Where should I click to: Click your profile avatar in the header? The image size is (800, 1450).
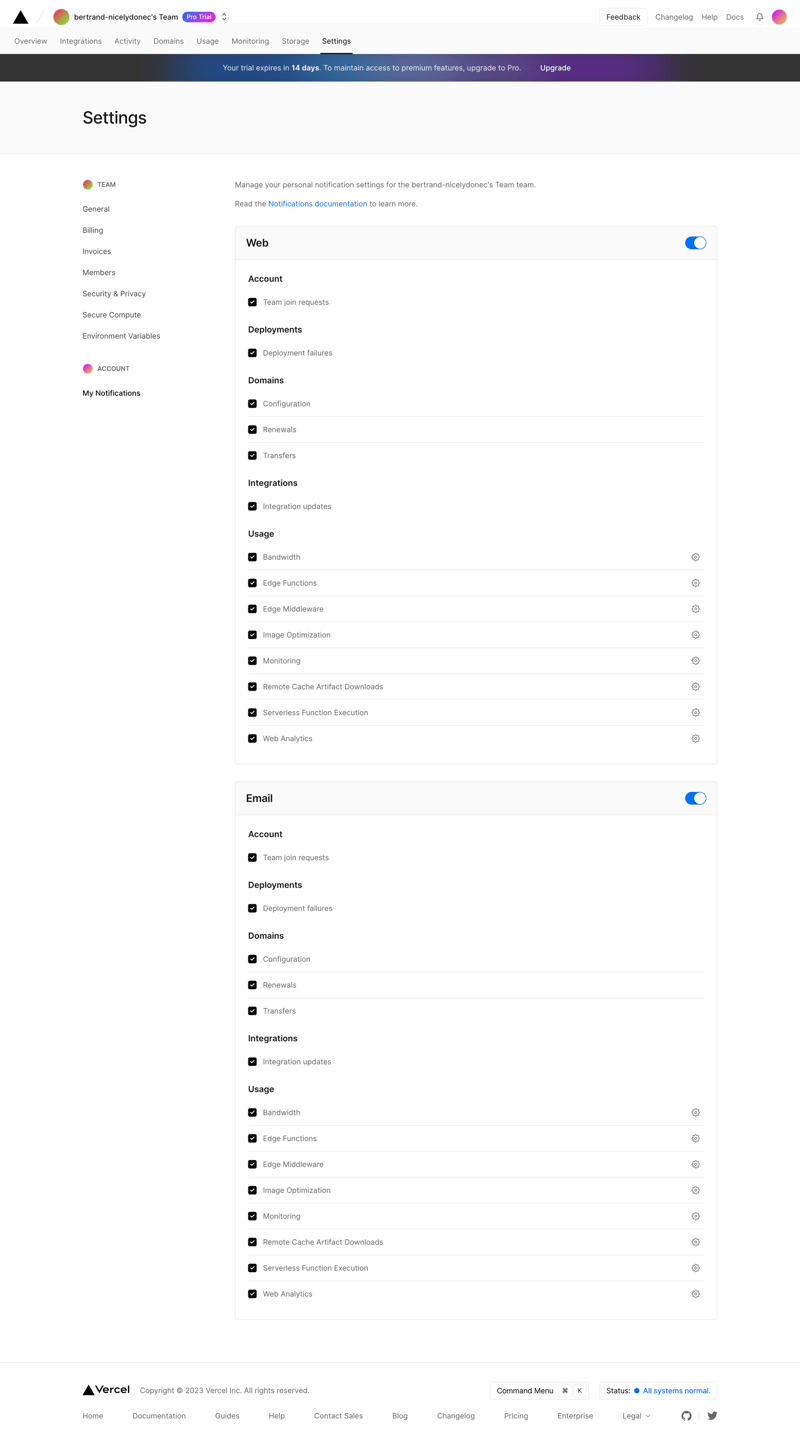(x=779, y=16)
